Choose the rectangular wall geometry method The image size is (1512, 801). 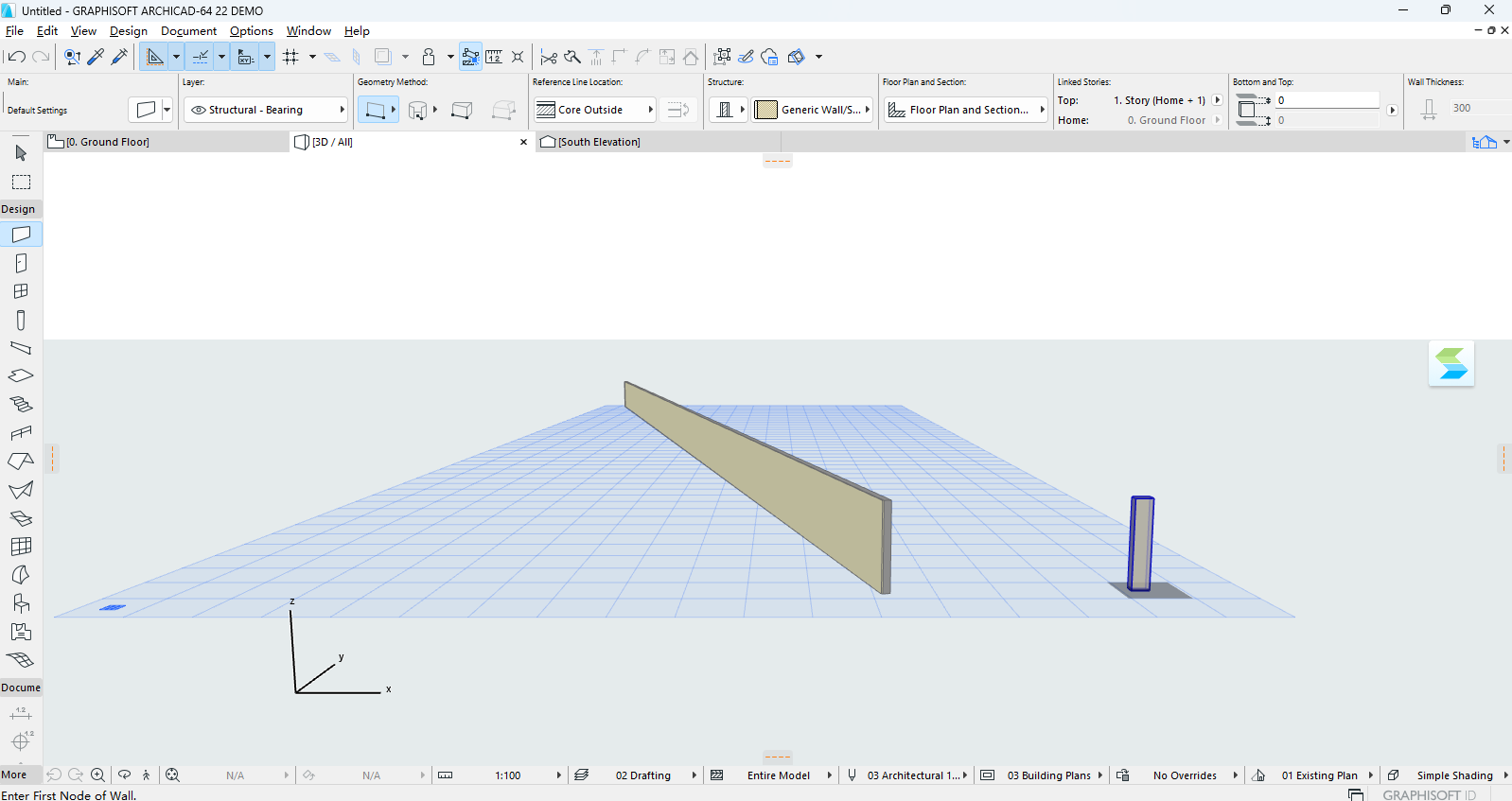pos(462,110)
